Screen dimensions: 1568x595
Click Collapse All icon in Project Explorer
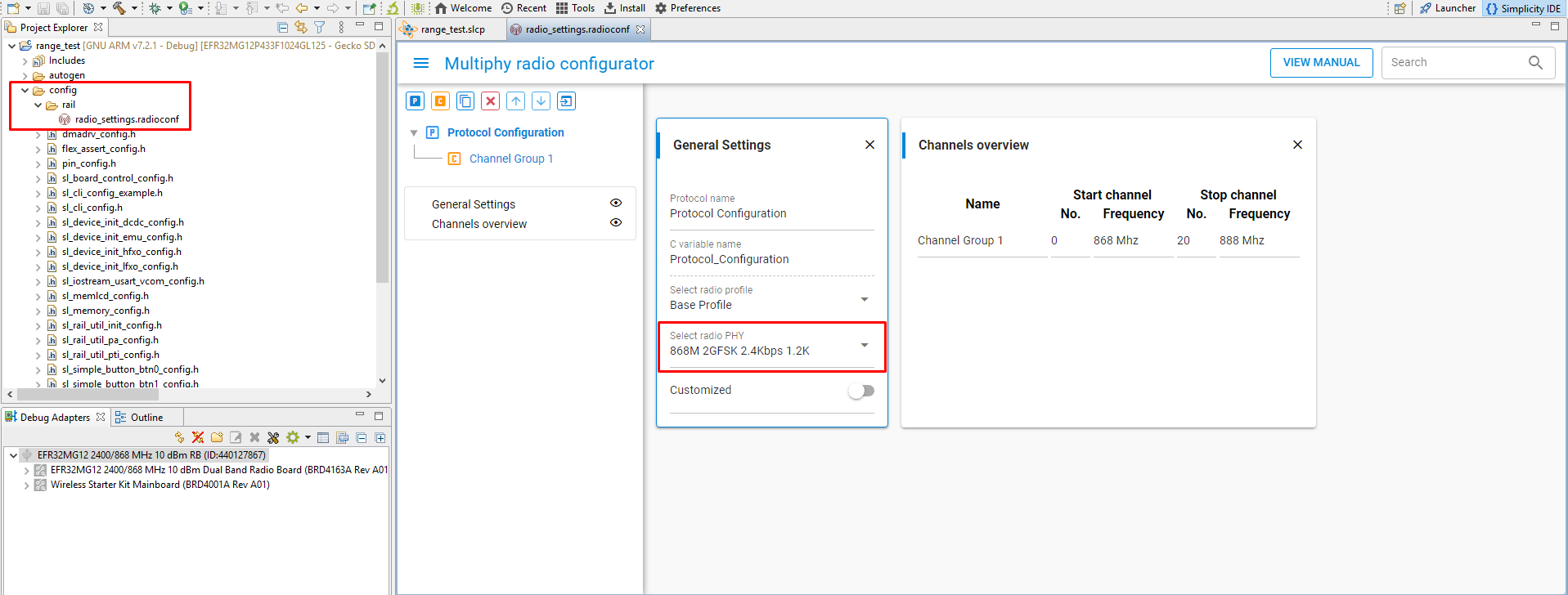click(283, 27)
